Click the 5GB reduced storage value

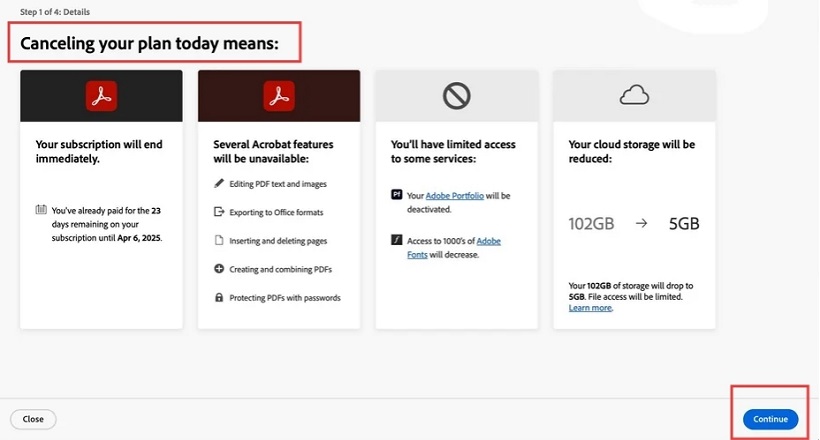click(x=684, y=224)
